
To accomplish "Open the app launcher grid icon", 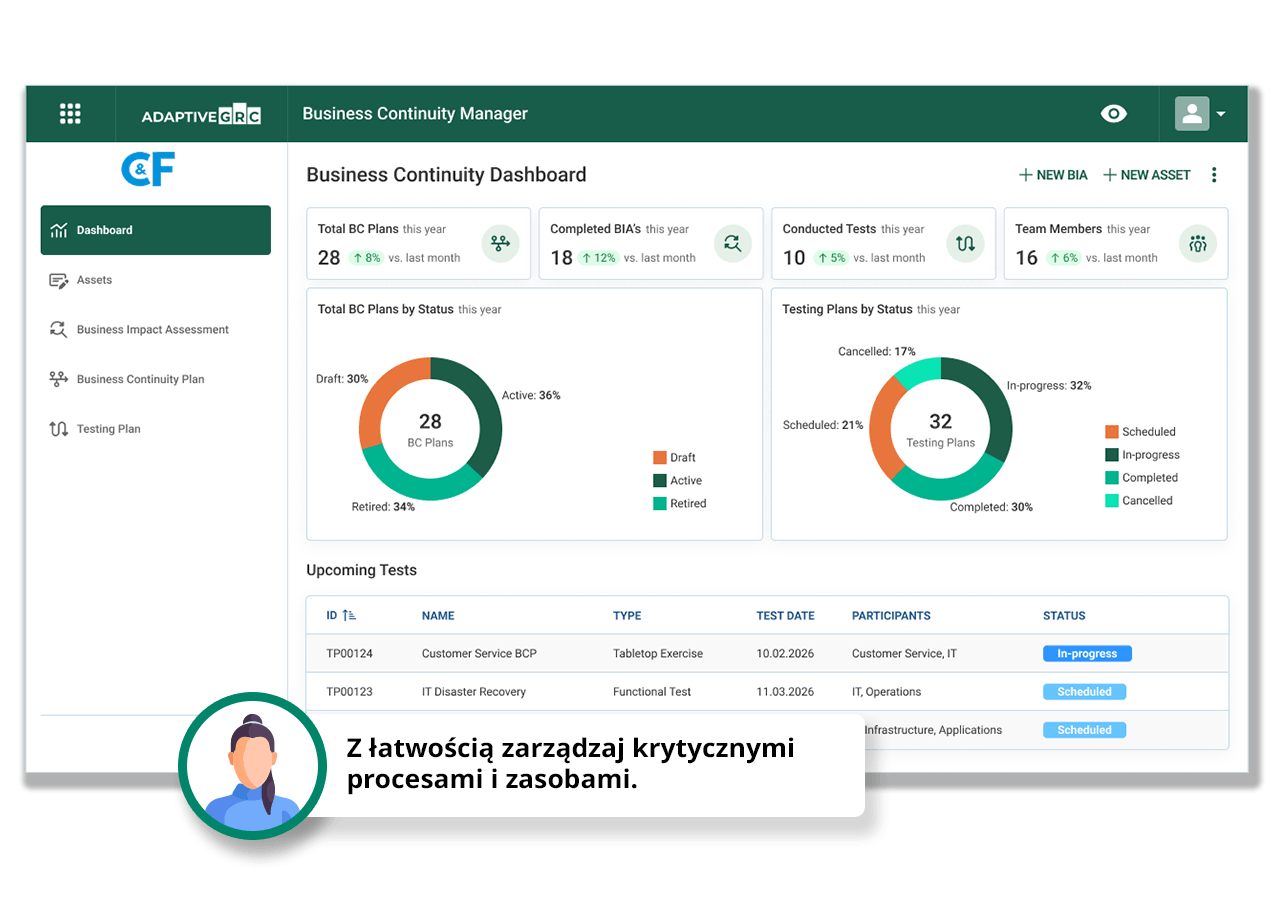I will coord(70,114).
